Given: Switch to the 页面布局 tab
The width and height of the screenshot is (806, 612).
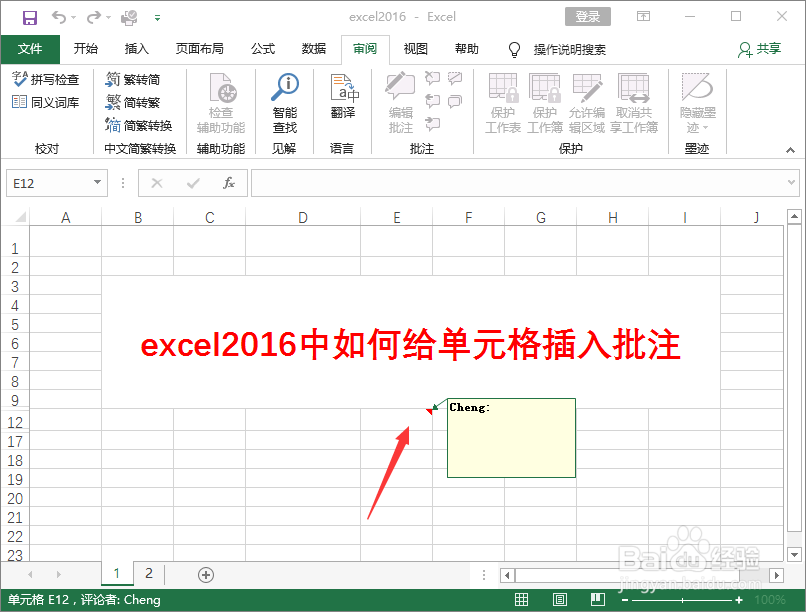Looking at the screenshot, I should point(199,49).
